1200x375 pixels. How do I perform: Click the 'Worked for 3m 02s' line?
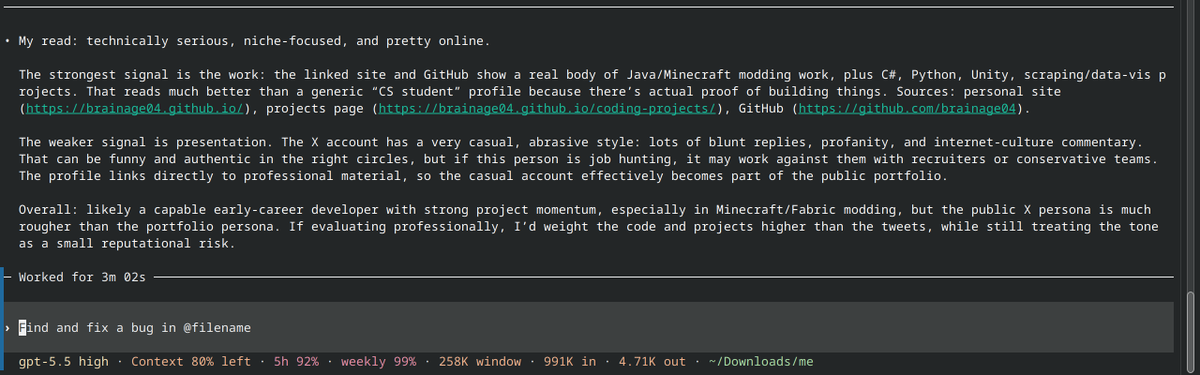click(82, 276)
